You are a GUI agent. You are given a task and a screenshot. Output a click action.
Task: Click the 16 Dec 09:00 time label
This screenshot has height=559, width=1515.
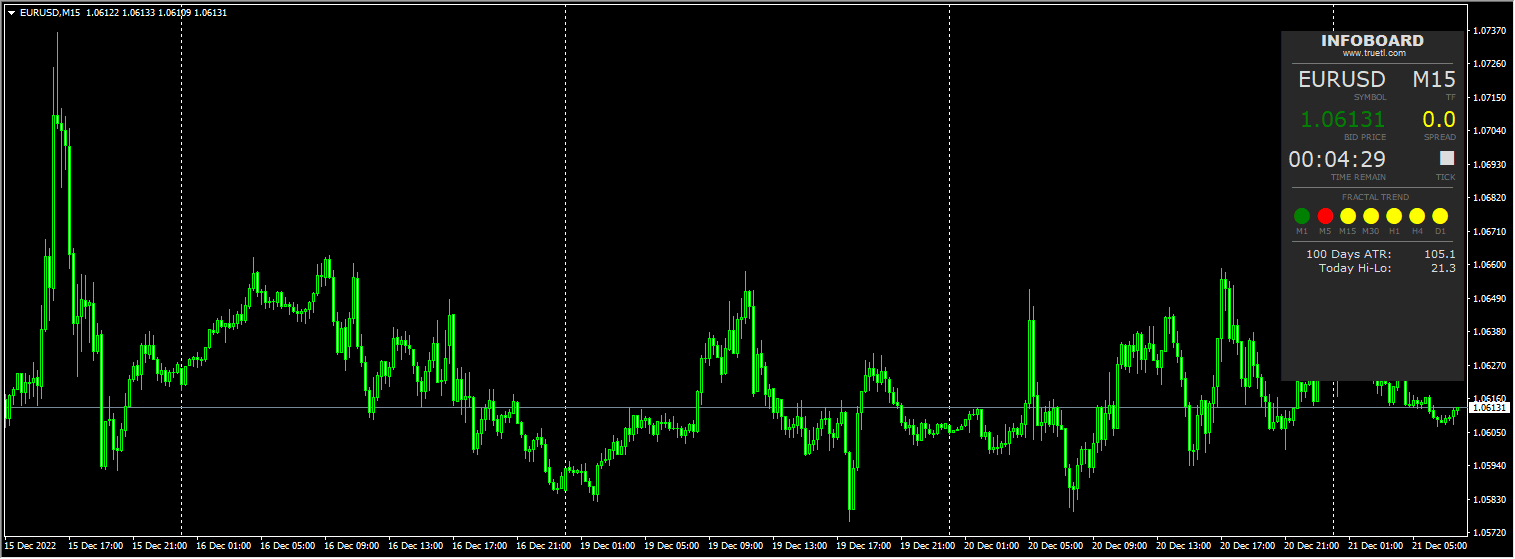click(x=352, y=546)
